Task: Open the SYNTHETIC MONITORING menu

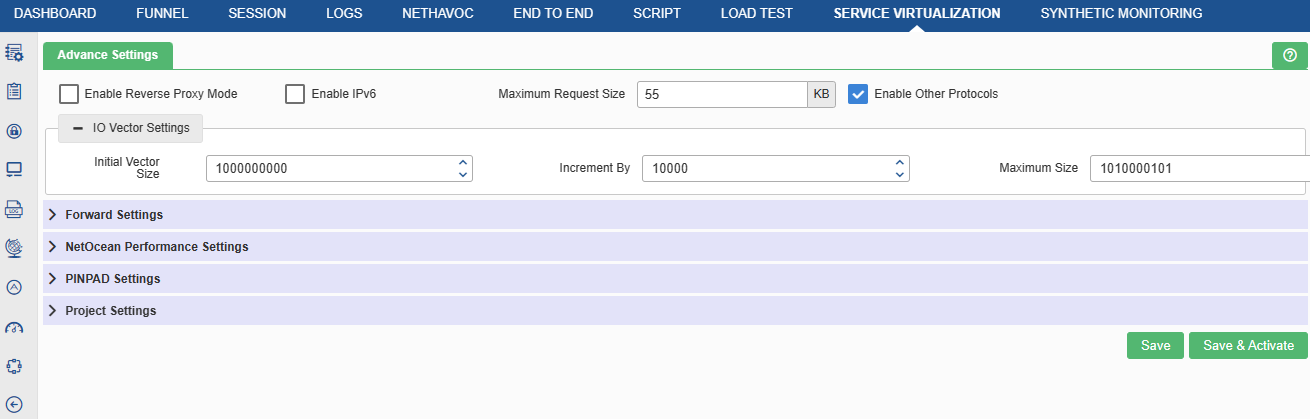Action: pyautogui.click(x=1121, y=14)
